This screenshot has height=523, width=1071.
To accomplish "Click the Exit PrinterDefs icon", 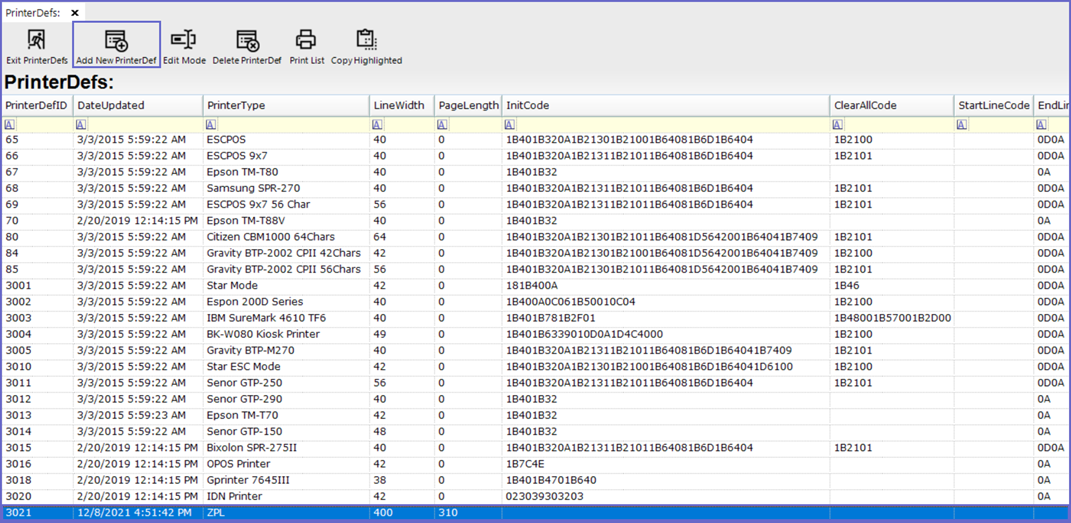I will point(37,41).
